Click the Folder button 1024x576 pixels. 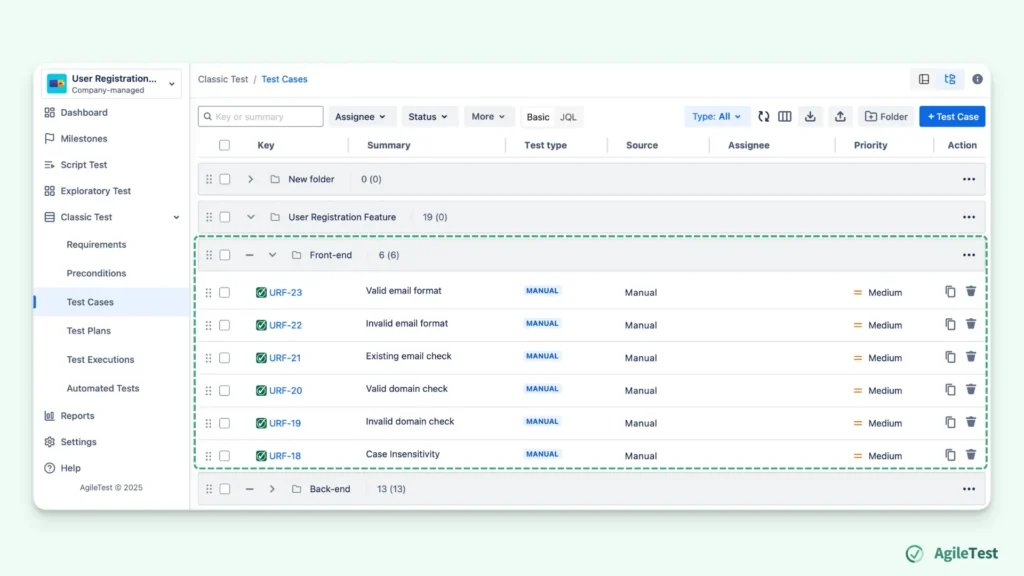pos(886,117)
